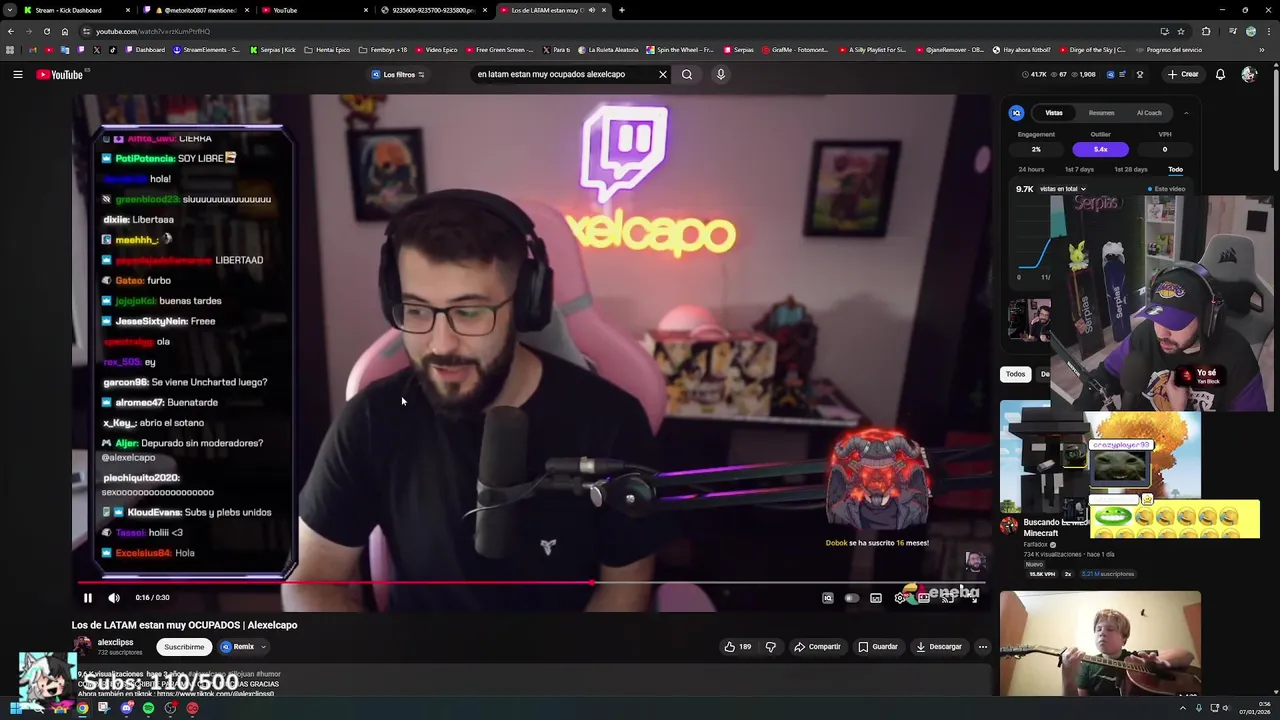The height and width of the screenshot is (720, 1280).
Task: Reload the page in the browser
Action: [x=47, y=31]
